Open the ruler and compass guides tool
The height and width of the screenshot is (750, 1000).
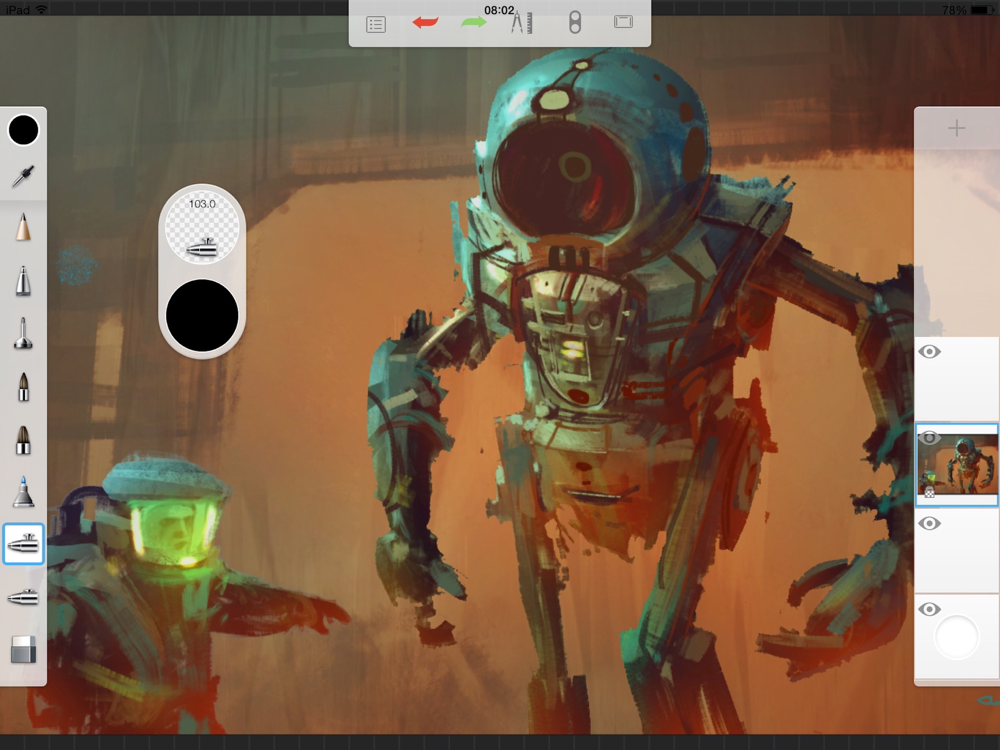(x=522, y=23)
